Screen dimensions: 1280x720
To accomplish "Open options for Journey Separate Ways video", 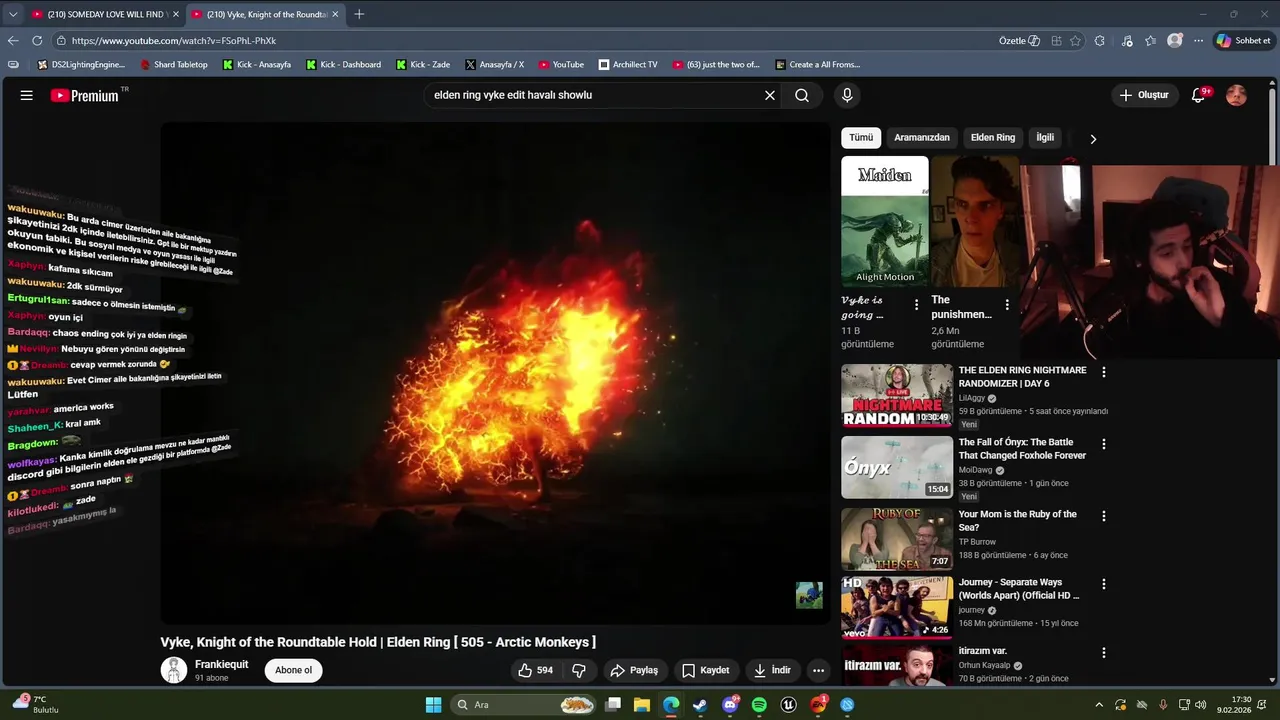I will (1104, 584).
